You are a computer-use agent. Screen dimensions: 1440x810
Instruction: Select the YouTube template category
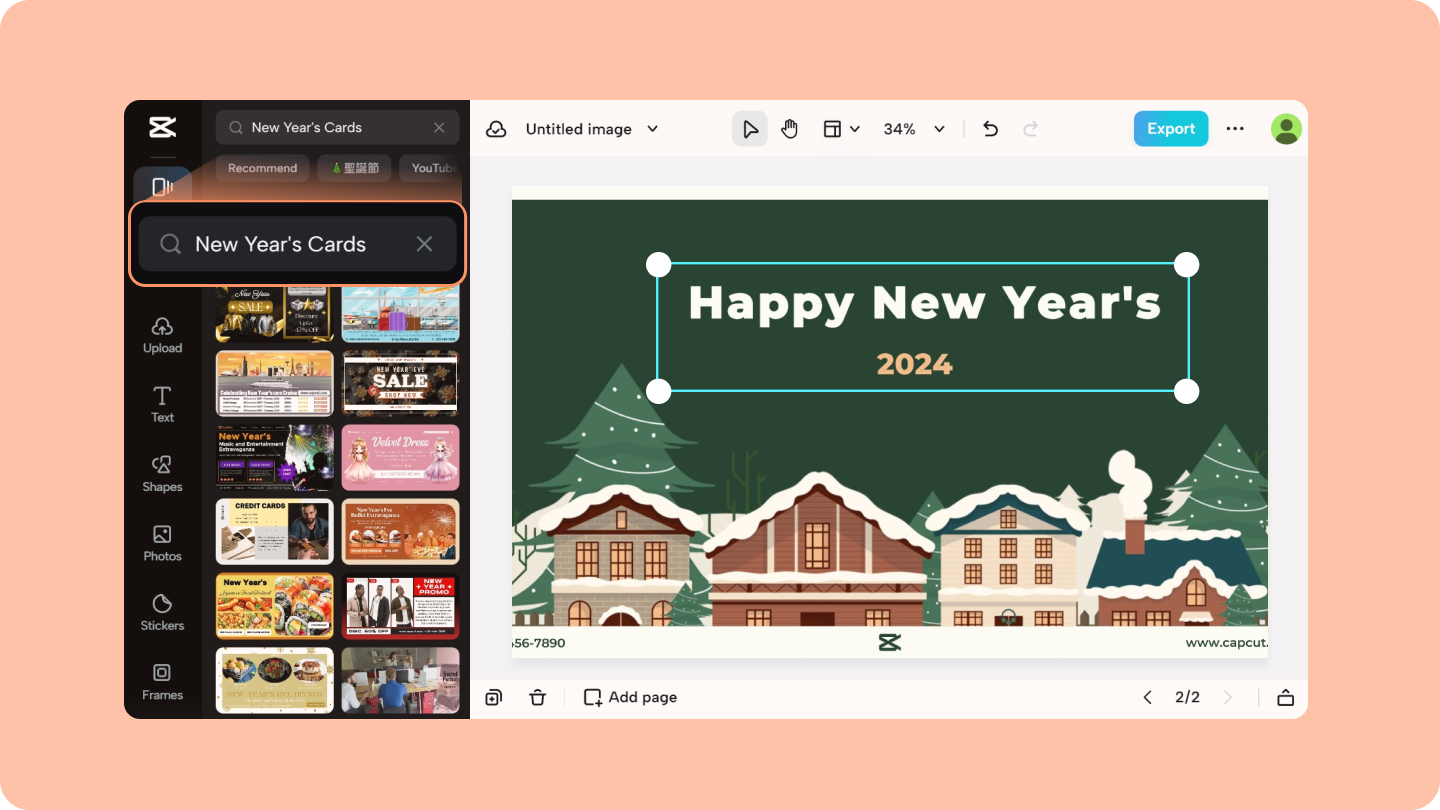point(434,167)
